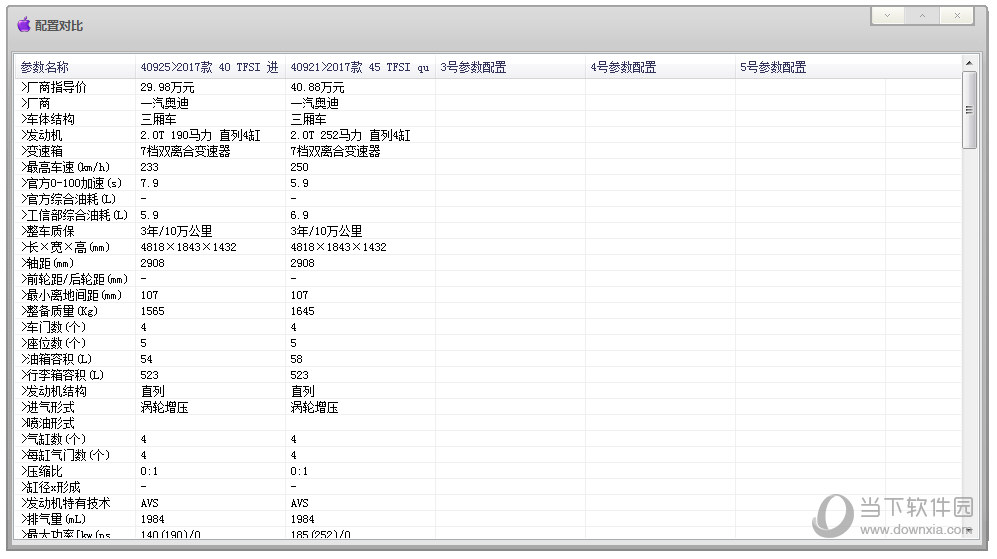997x559 pixels.
Task: Click the curb weight value 1645
Action: 303,311
